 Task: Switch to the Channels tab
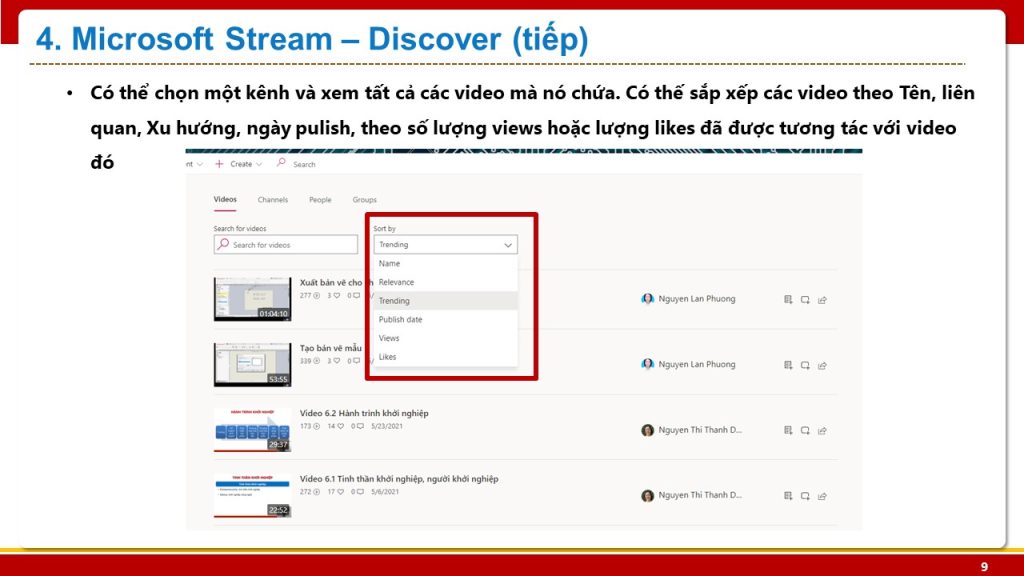(x=273, y=200)
